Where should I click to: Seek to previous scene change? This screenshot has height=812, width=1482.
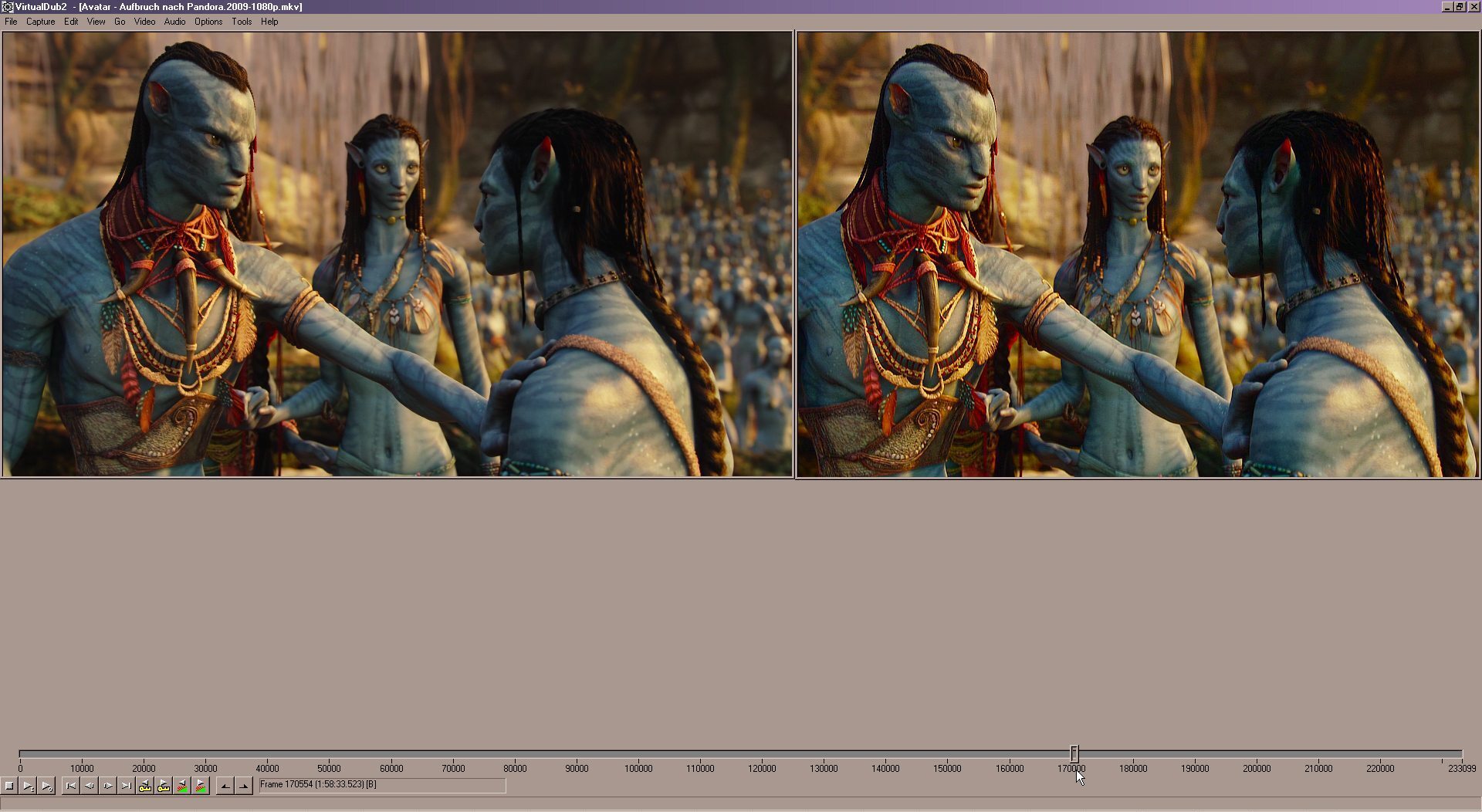[x=182, y=786]
